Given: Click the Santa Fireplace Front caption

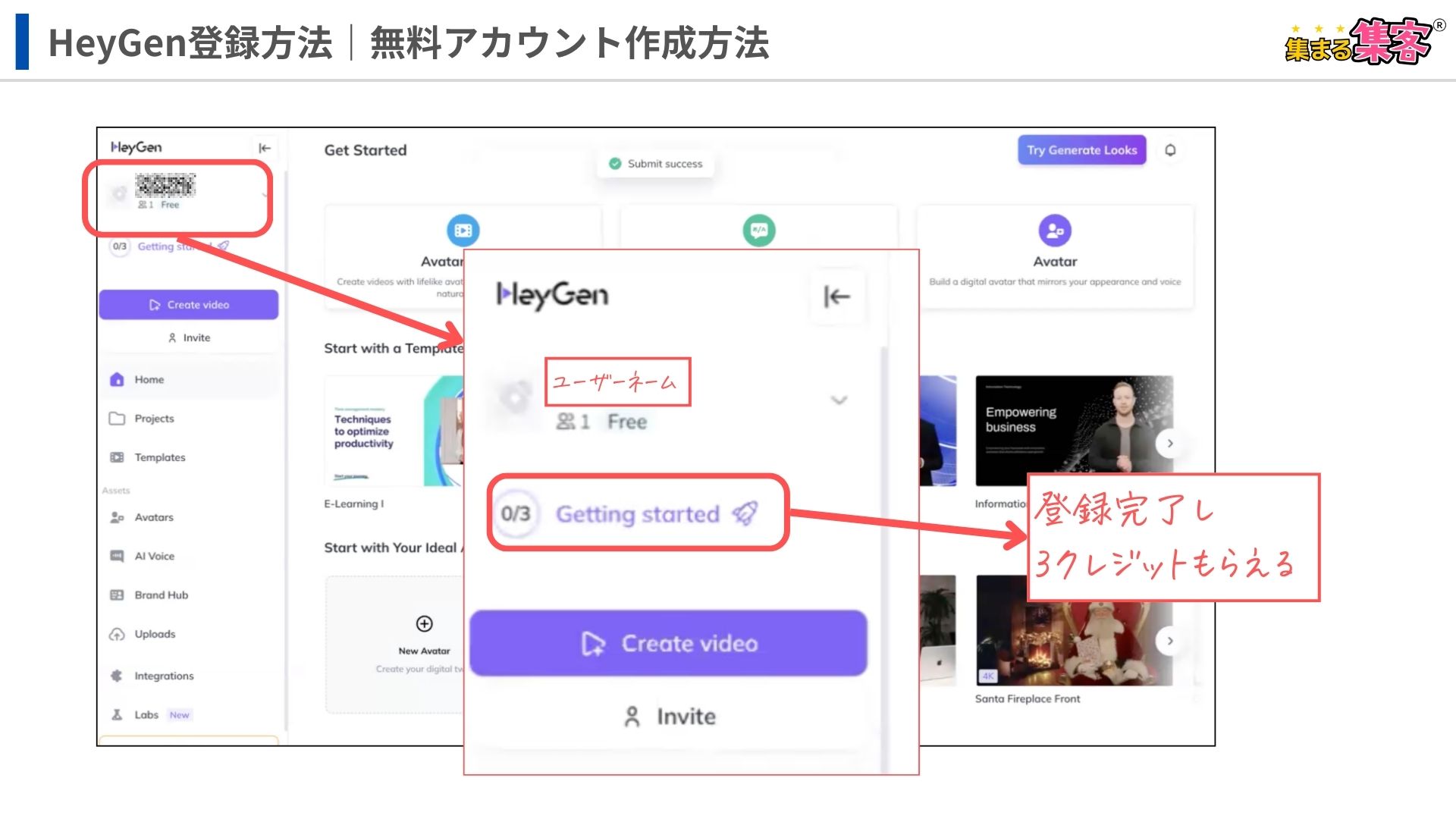Looking at the screenshot, I should (x=1028, y=699).
